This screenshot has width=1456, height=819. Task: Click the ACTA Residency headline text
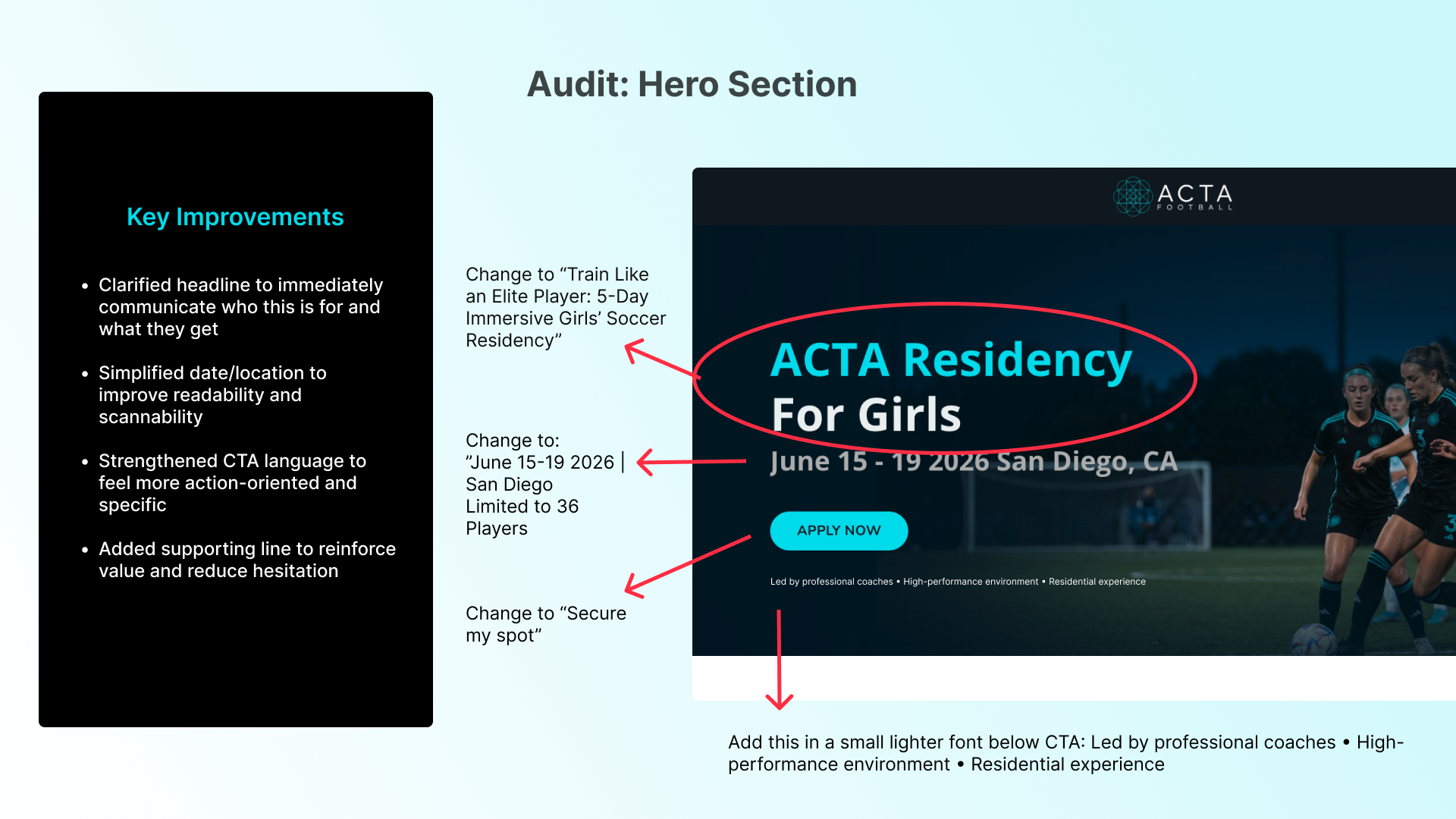pos(951,359)
